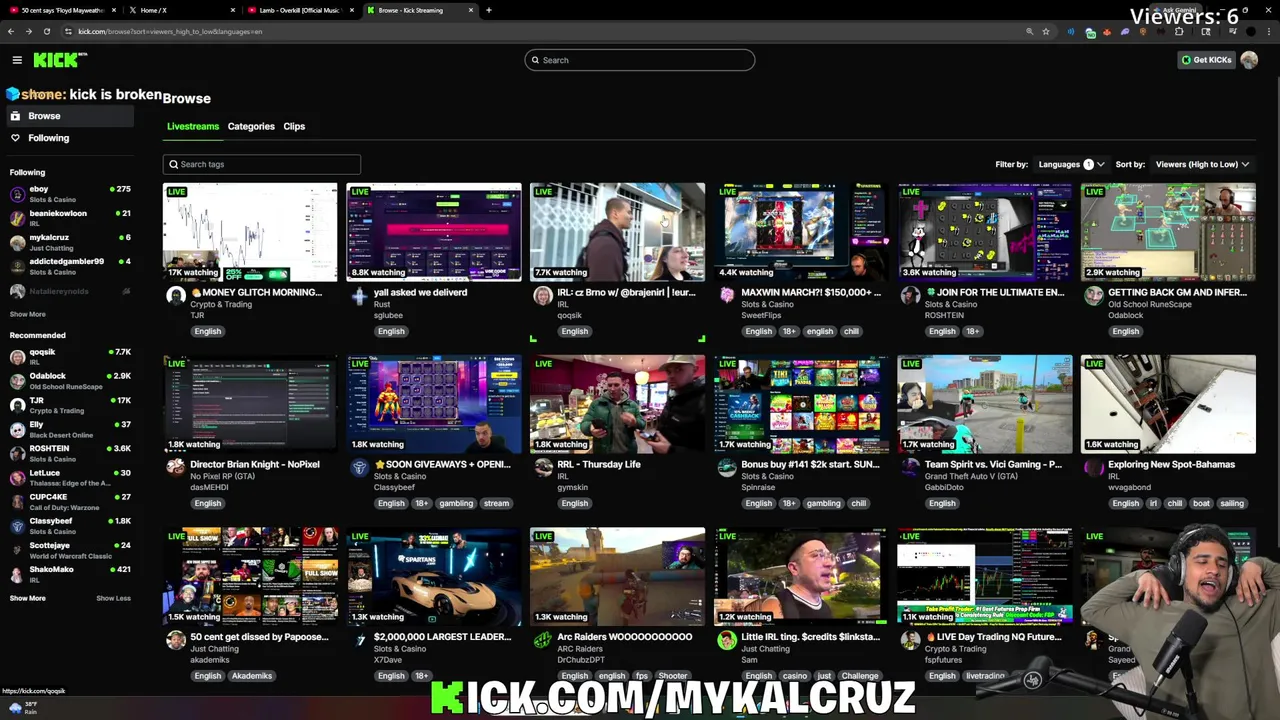
Task: Open Following in the sidebar
Action: coord(68,138)
